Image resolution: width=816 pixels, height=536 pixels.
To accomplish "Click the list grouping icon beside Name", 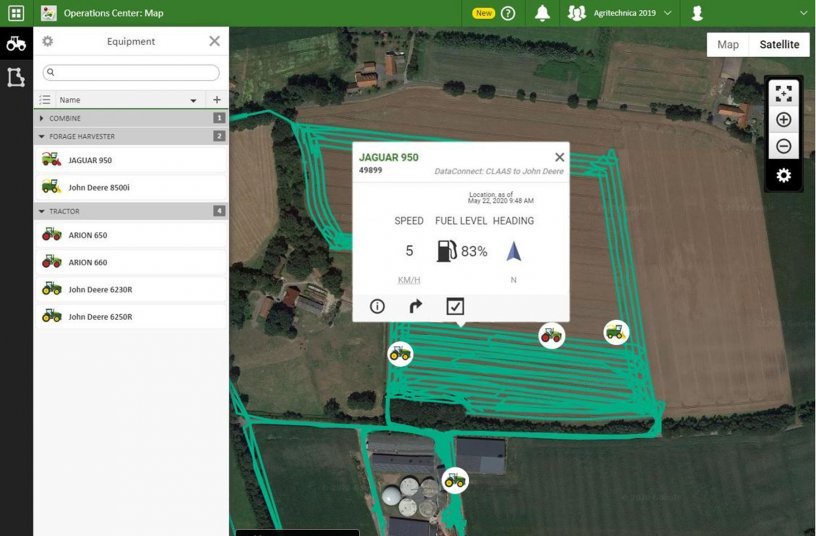I will [x=45, y=99].
